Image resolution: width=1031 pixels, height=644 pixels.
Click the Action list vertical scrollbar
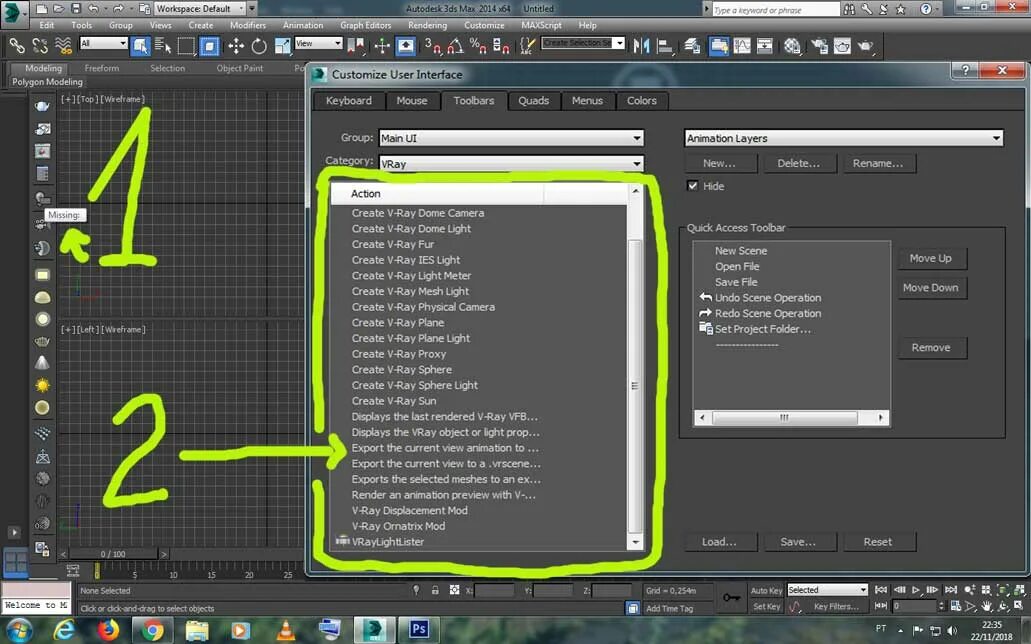(635, 368)
